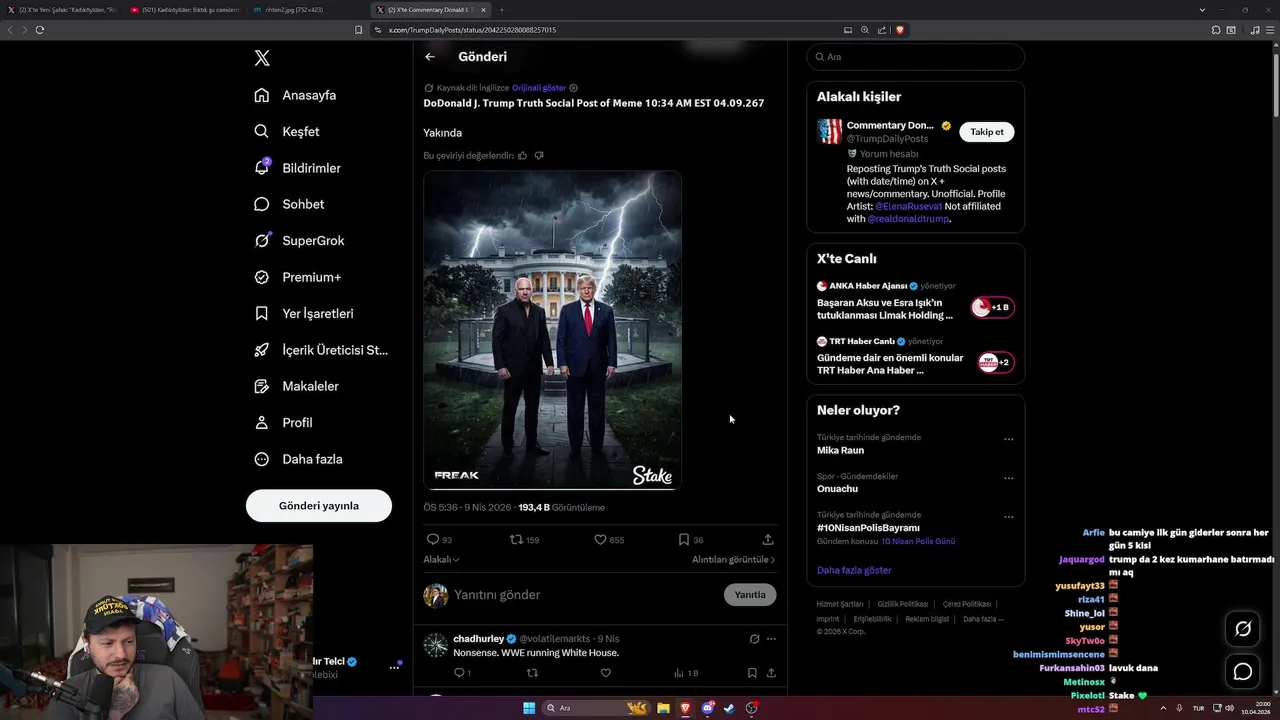Go to Anasayfa home page
Screen dimensions: 1280x720
coord(295,95)
